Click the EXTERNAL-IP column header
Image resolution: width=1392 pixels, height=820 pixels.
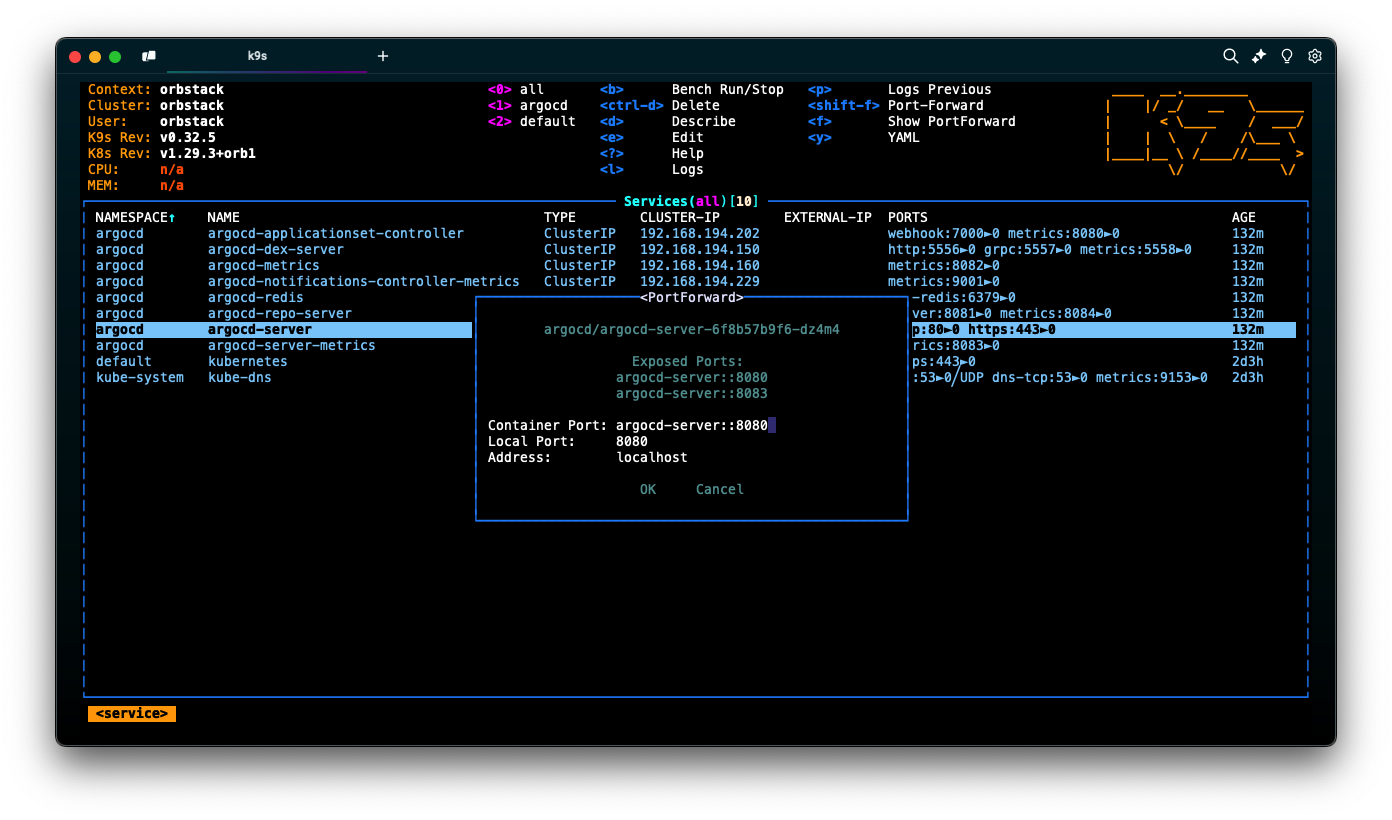pos(828,217)
